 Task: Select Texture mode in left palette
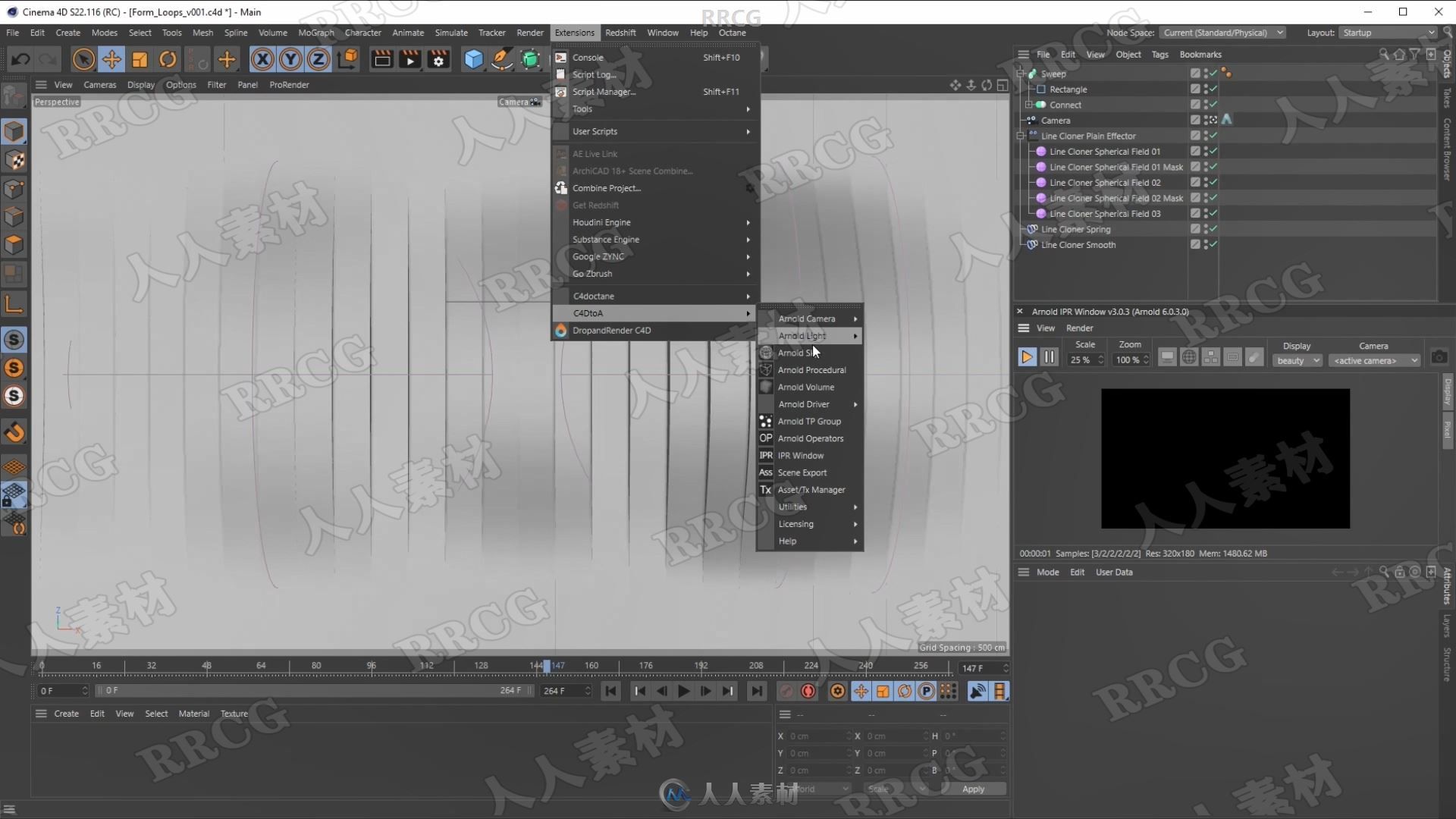[x=14, y=160]
